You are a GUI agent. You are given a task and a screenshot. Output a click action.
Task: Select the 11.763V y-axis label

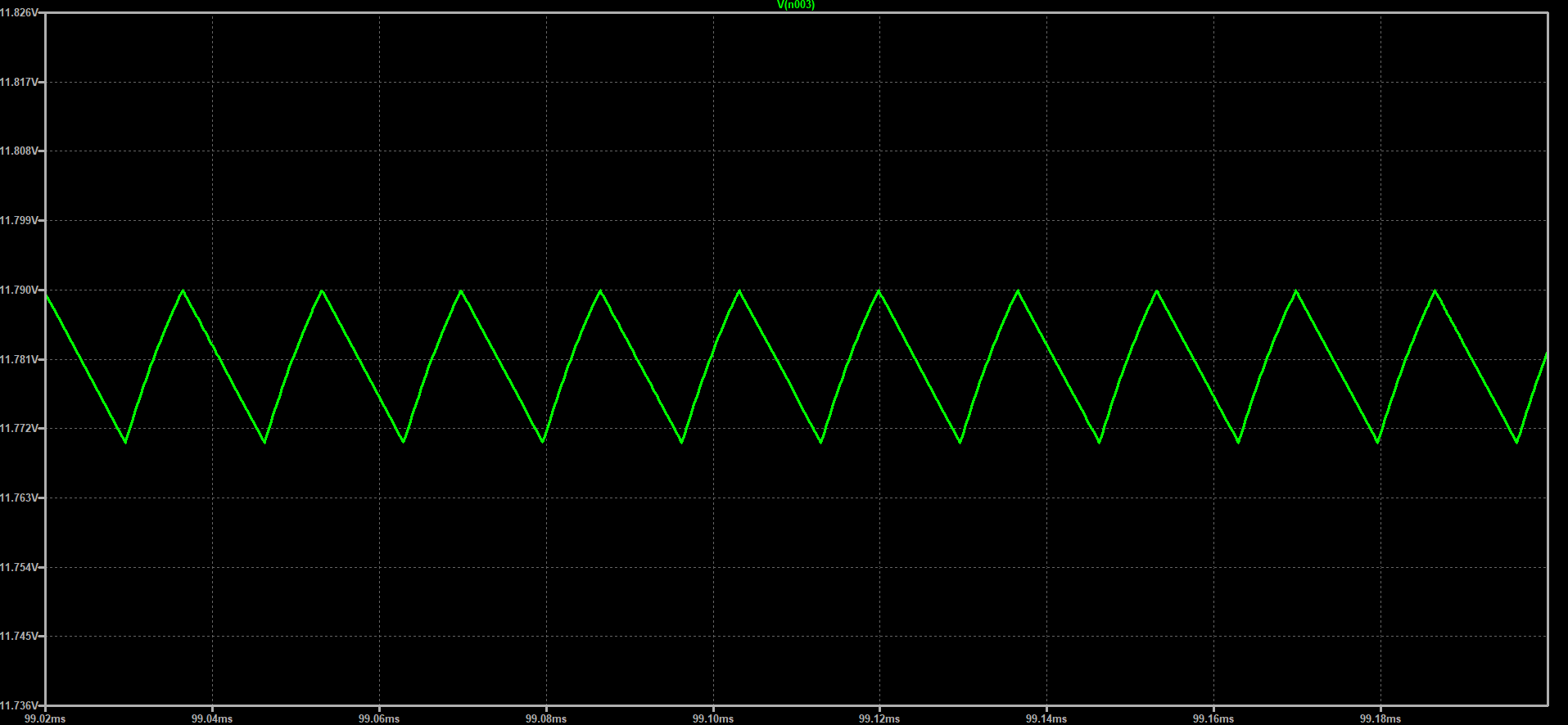point(19,498)
